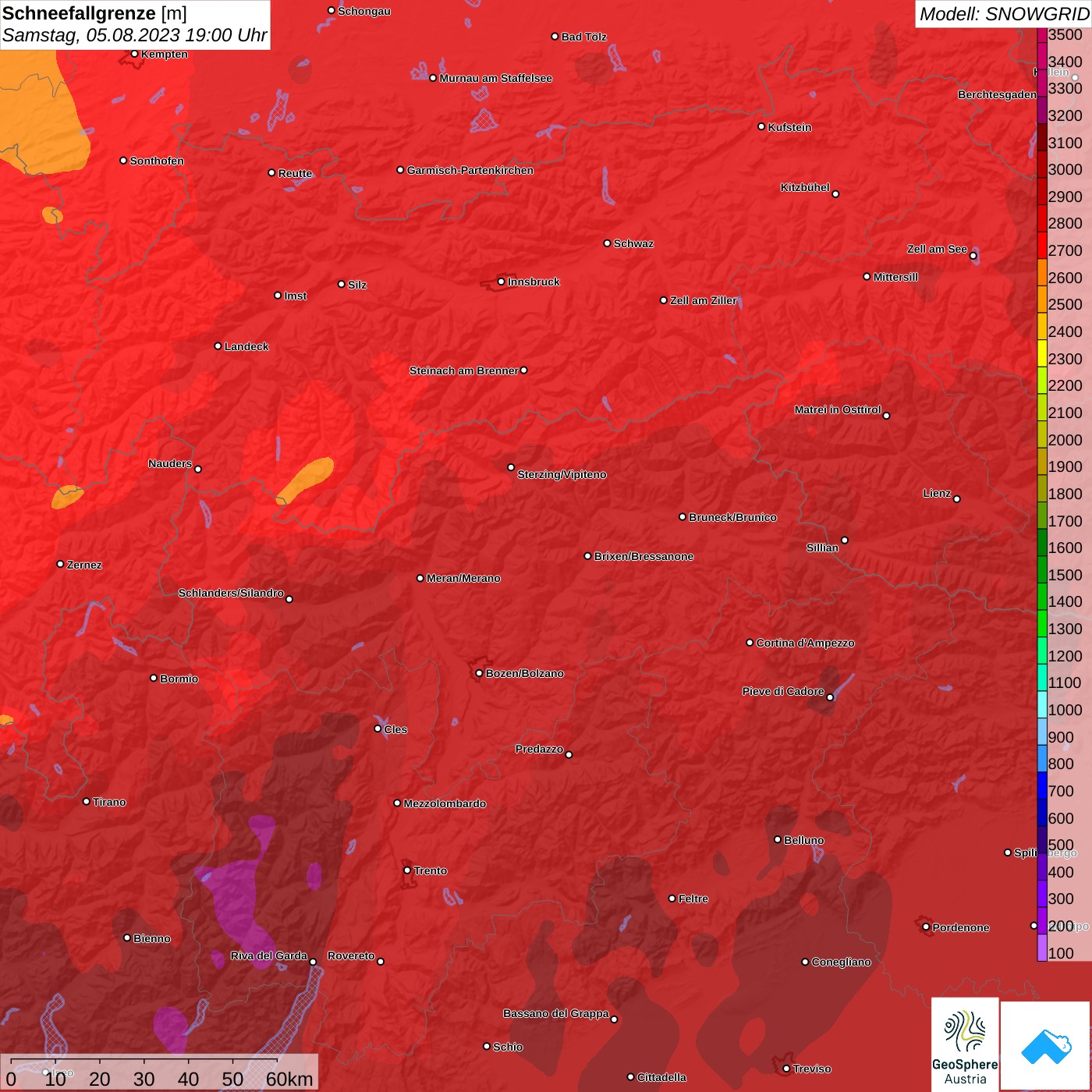Click the Lienz city label
The height and width of the screenshot is (1092, 1092).
pyautogui.click(x=937, y=493)
